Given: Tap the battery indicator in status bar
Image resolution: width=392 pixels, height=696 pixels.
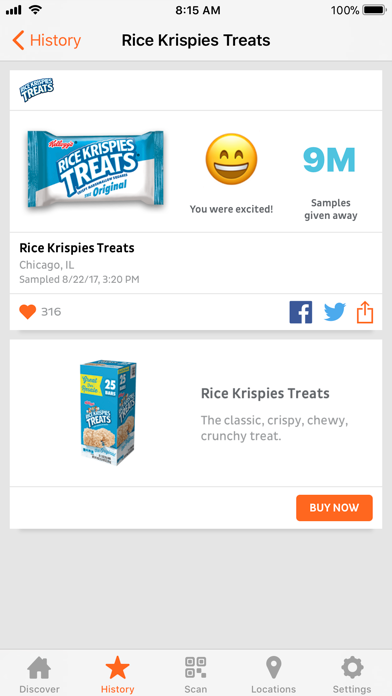Looking at the screenshot, I should coord(374,10).
